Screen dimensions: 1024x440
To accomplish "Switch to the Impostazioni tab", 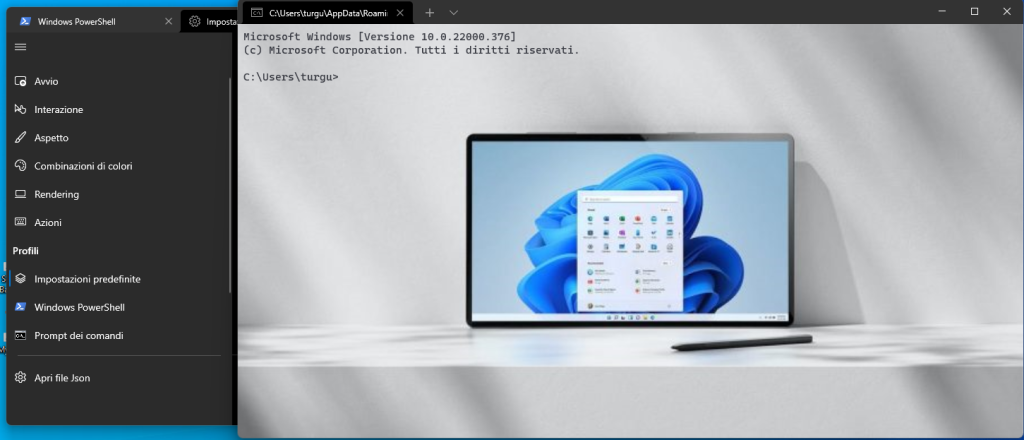I will click(214, 21).
